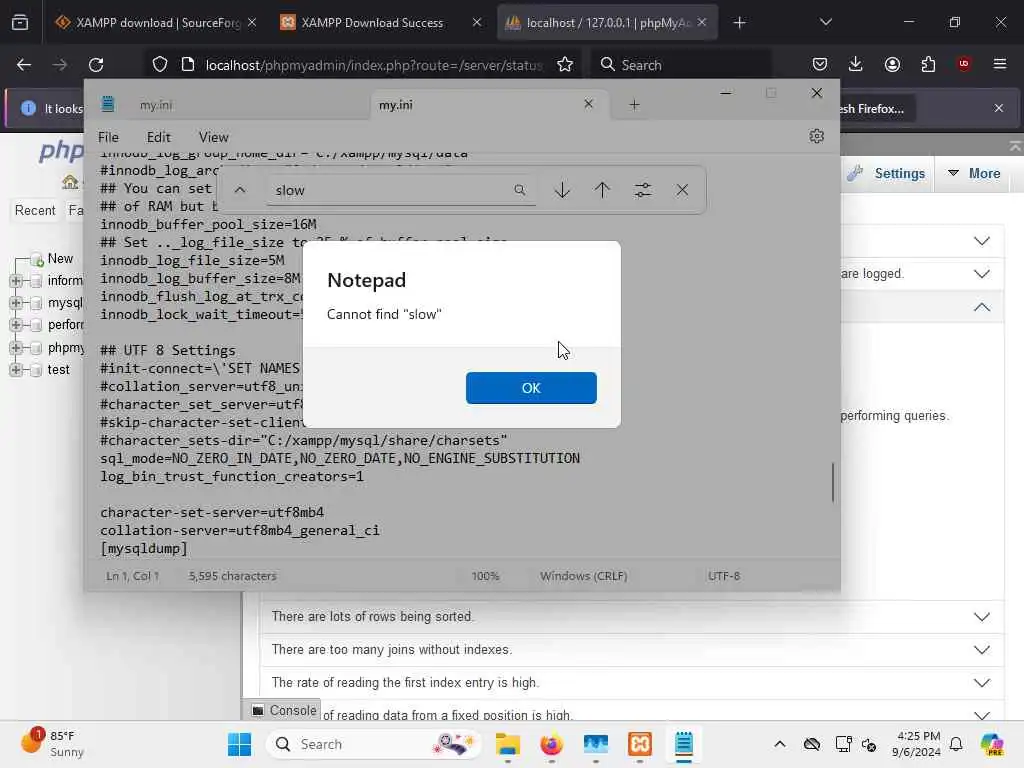This screenshot has width=1024, height=768.
Task: Open weather widget showing 85°F Sunny
Action: (x=52, y=744)
